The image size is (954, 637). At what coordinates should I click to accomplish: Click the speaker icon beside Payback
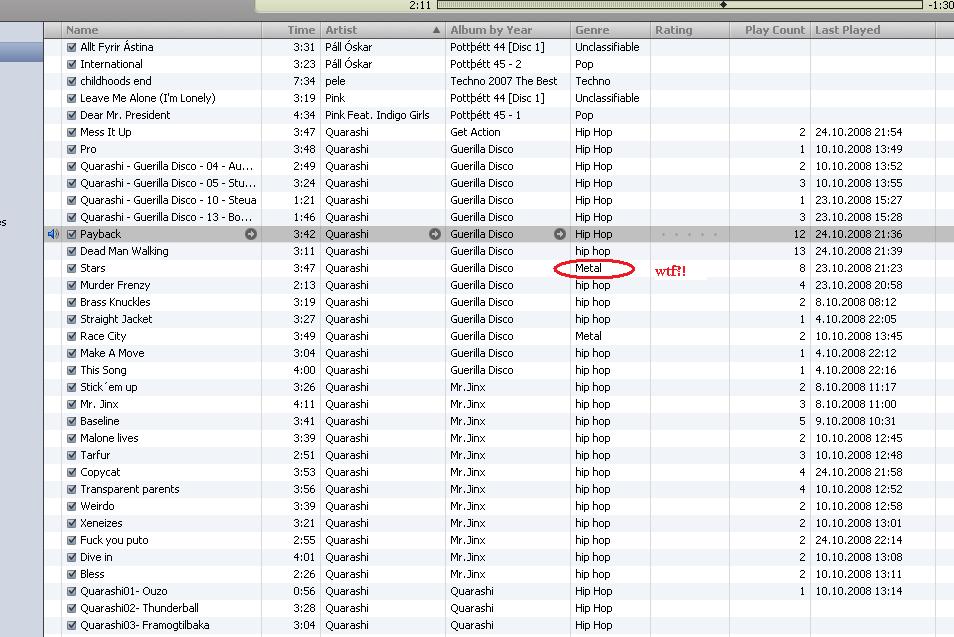[53, 234]
